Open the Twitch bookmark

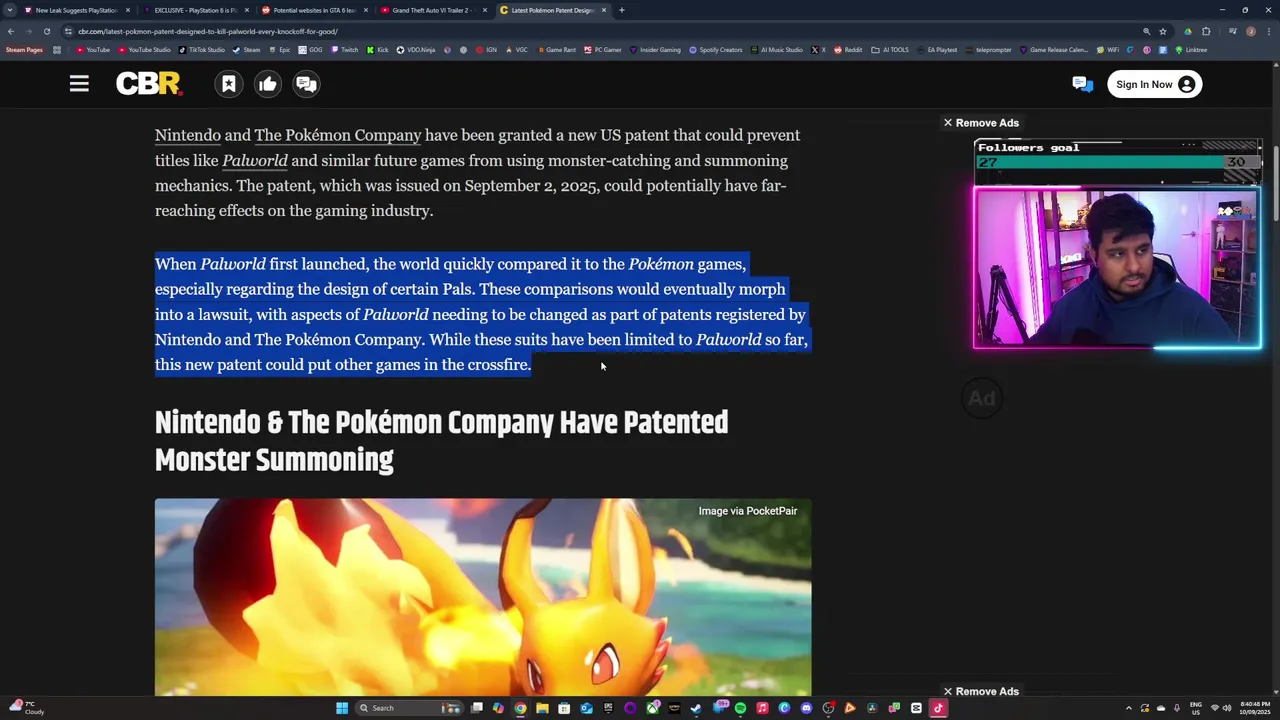344,50
